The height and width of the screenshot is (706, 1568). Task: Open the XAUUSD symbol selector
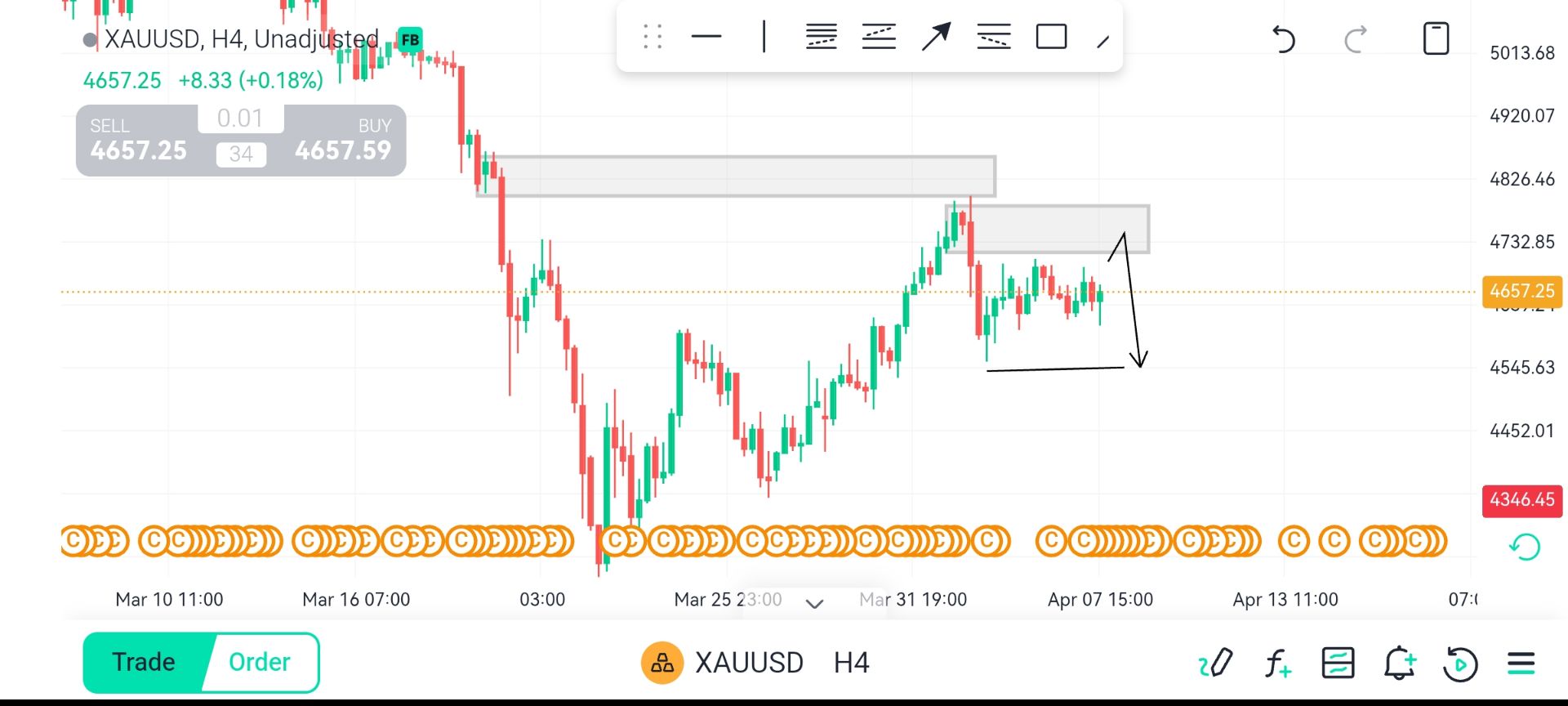click(748, 663)
